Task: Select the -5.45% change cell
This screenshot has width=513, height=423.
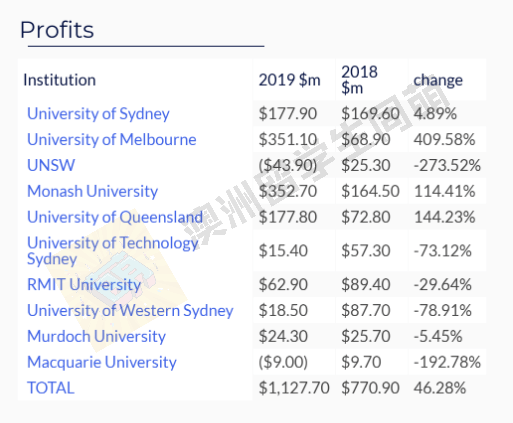Action: click(438, 336)
